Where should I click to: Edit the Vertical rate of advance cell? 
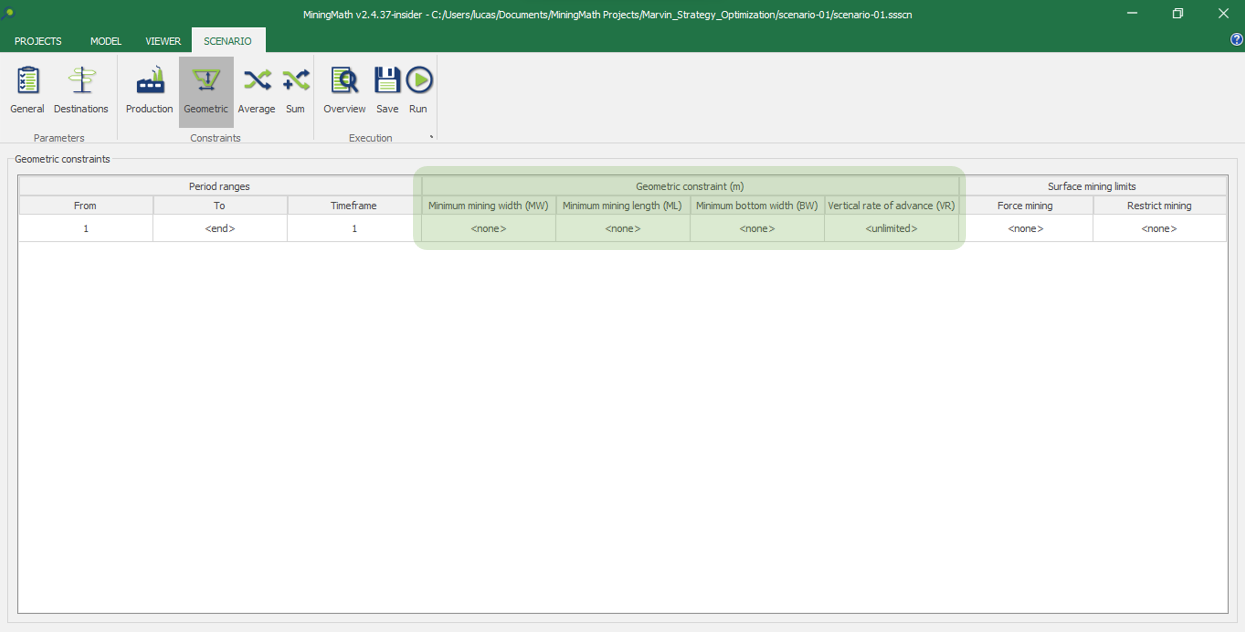[891, 229]
